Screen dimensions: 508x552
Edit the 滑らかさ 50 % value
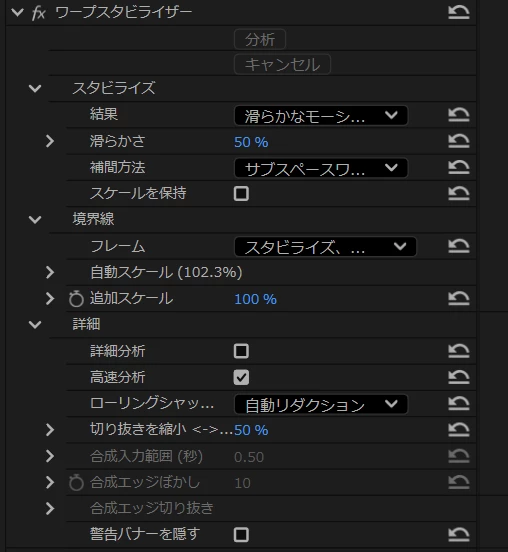tap(251, 142)
